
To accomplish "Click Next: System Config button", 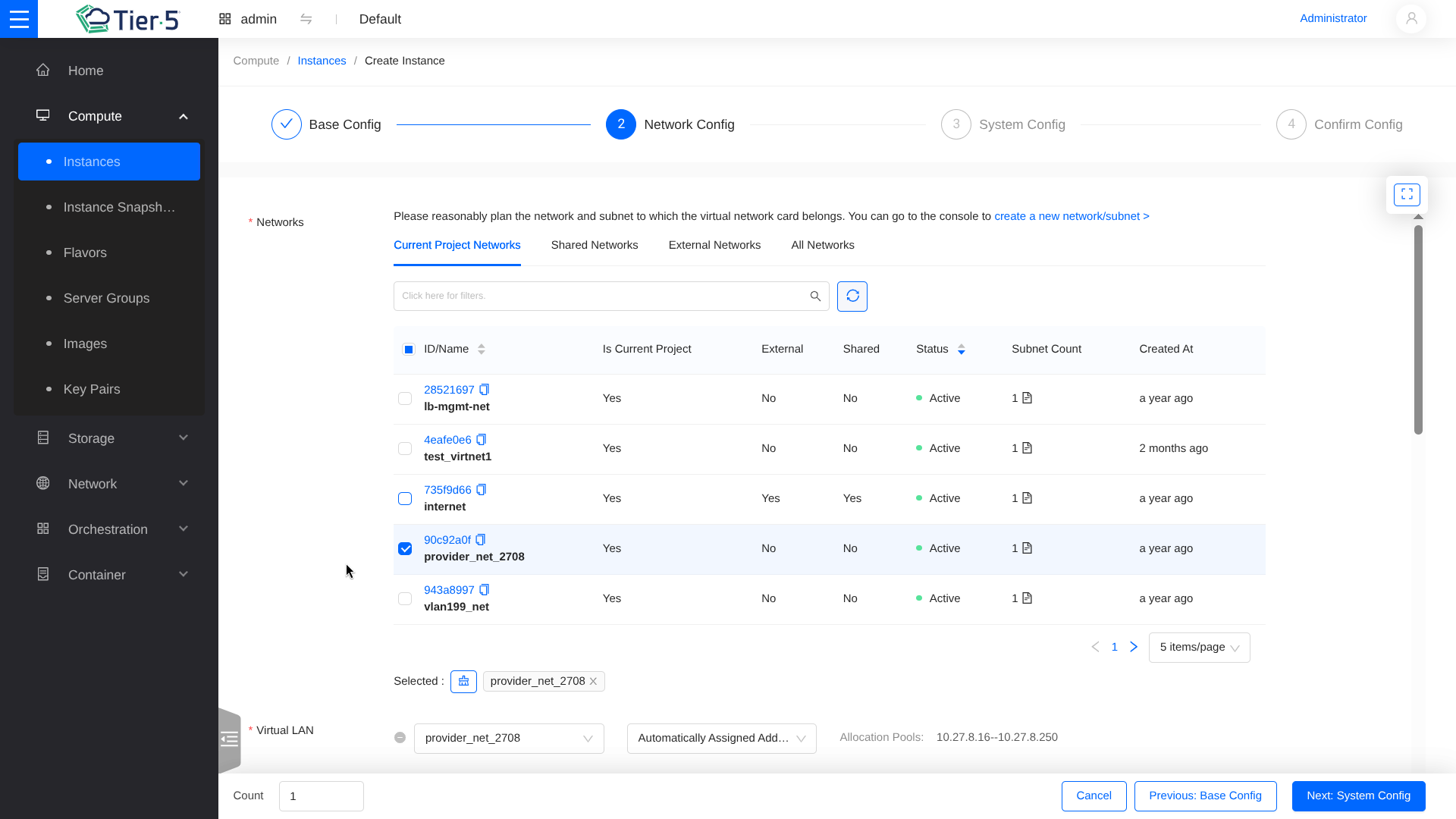I will coord(1358,795).
